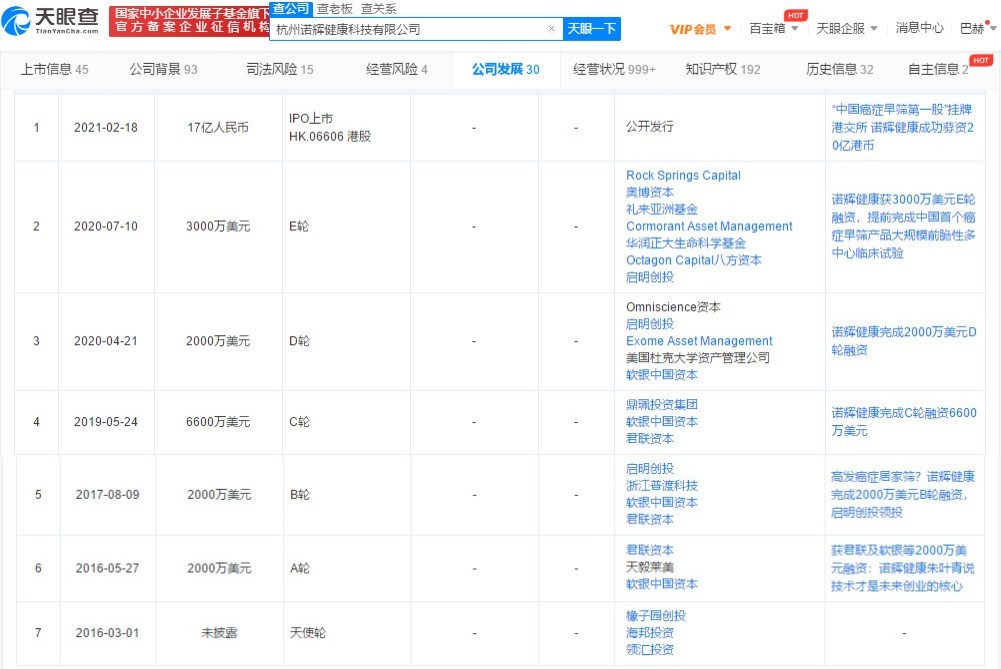Screen dimensions: 1001x669
Task: Clear the search box with the X icon
Action: [x=551, y=29]
